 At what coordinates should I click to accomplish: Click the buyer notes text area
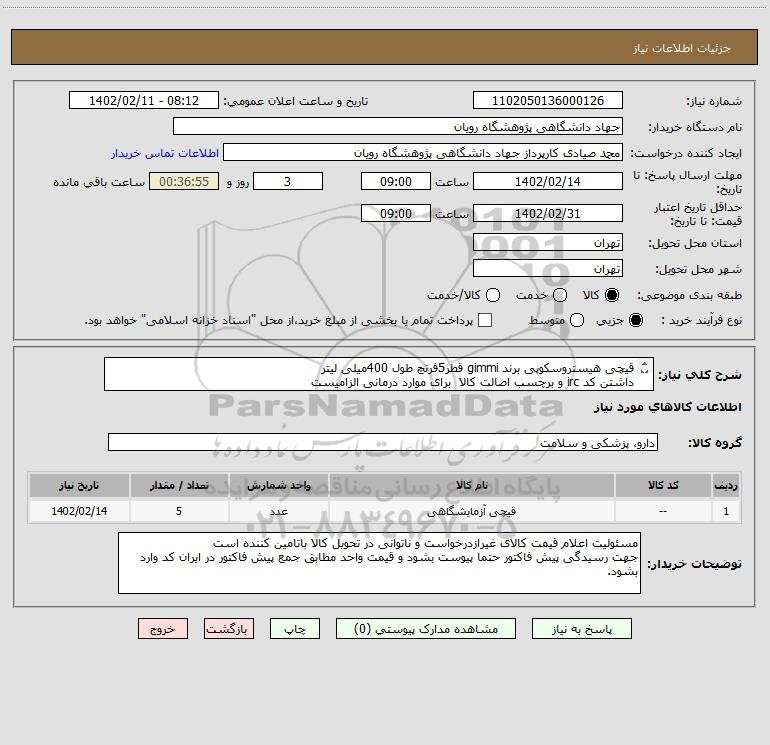(x=379, y=563)
